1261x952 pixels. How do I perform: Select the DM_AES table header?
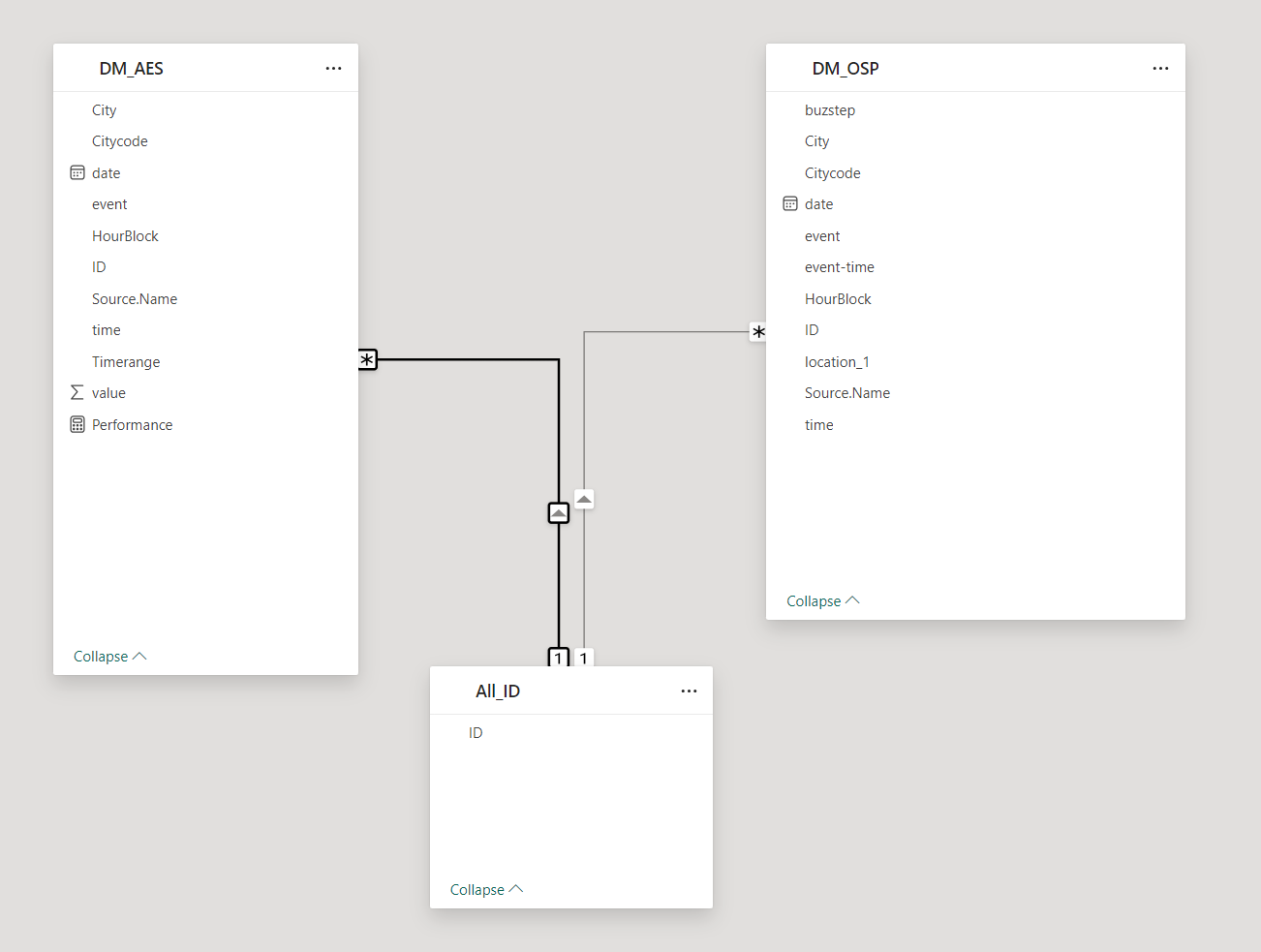(205, 69)
